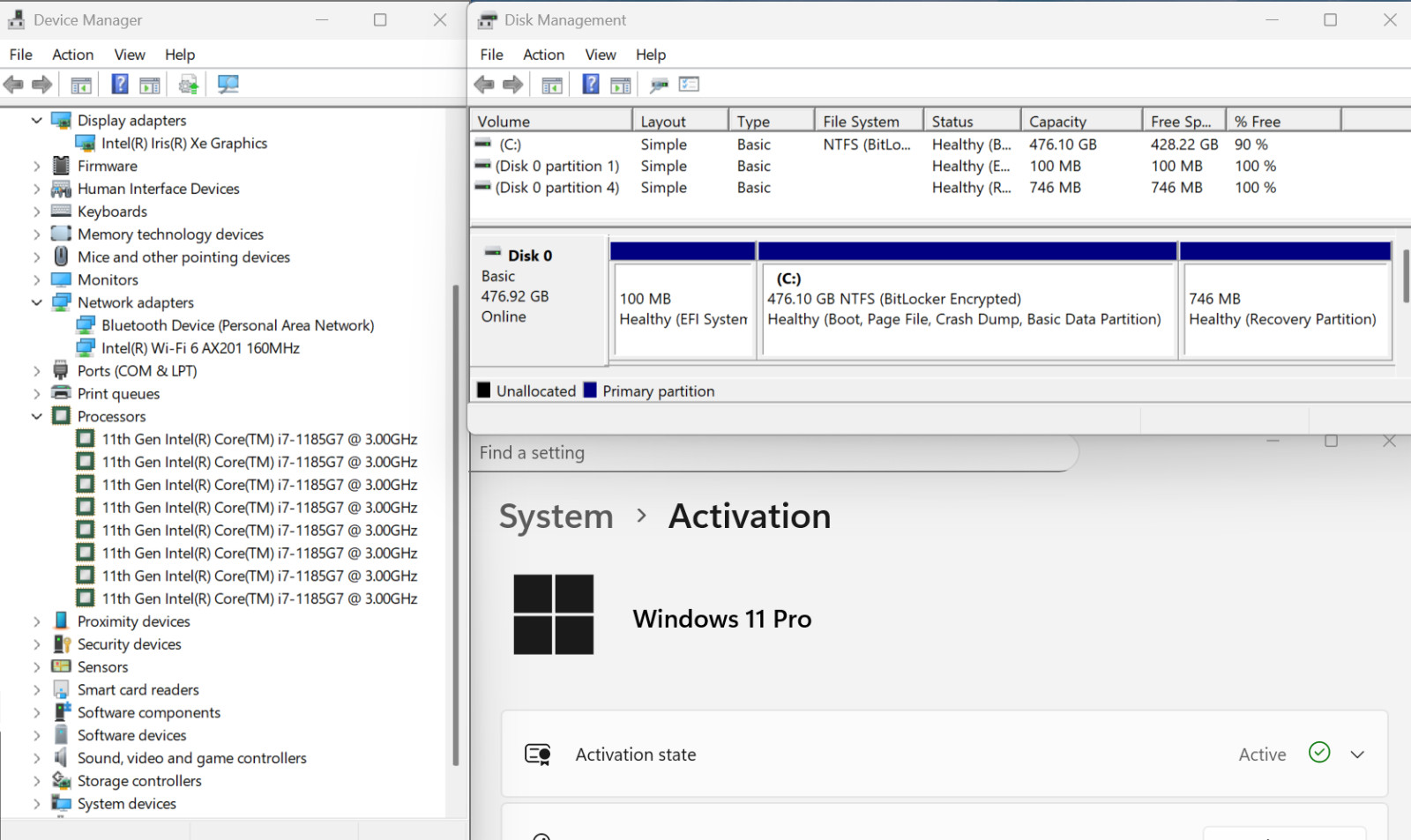Sort by Capacity column header

(1081, 121)
